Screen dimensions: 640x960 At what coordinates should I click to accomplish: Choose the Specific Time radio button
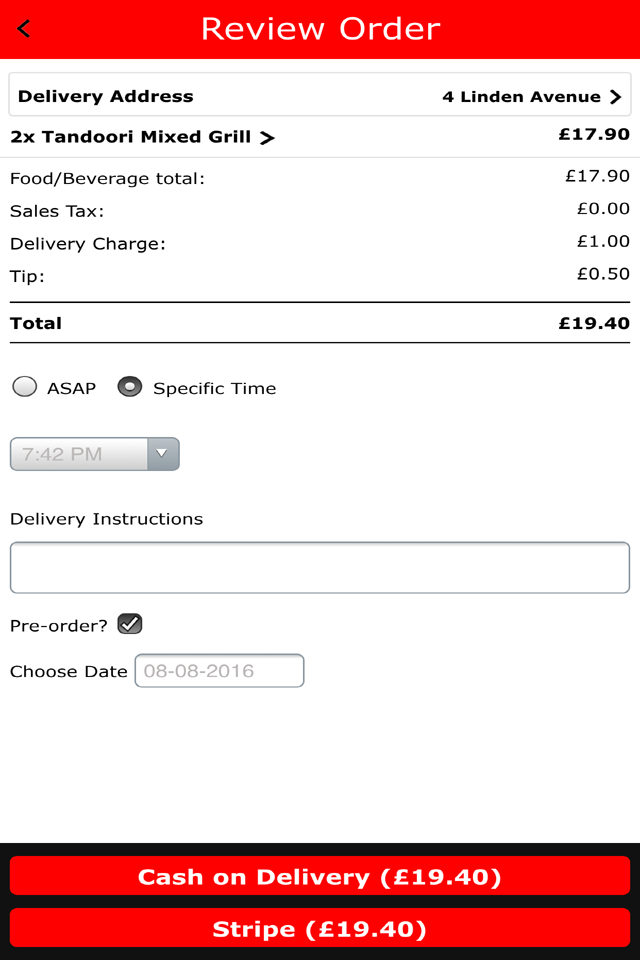pyautogui.click(x=130, y=387)
